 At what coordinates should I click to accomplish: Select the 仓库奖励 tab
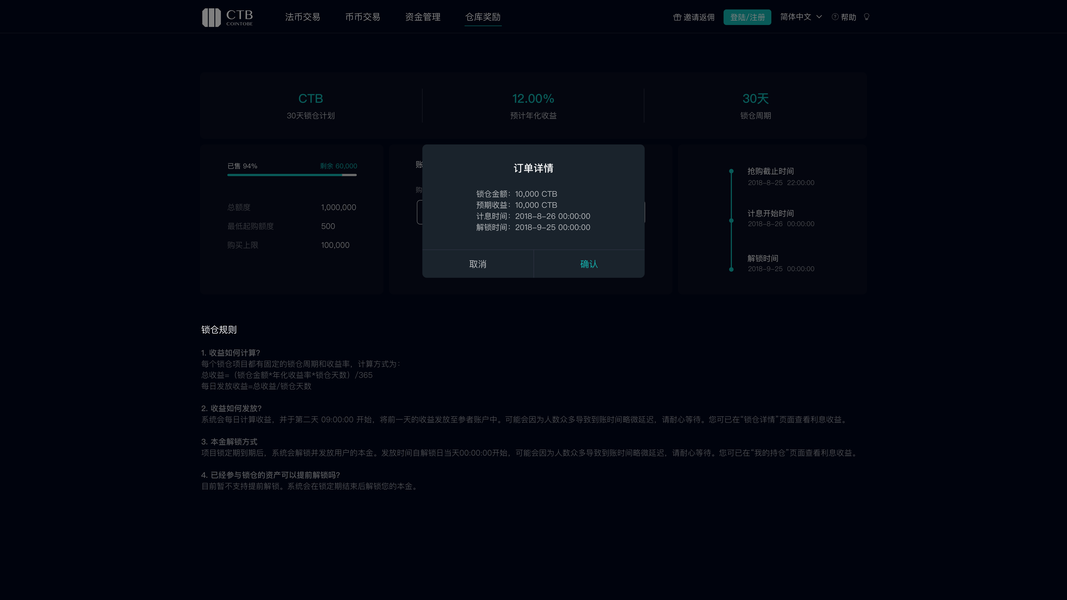[482, 17]
